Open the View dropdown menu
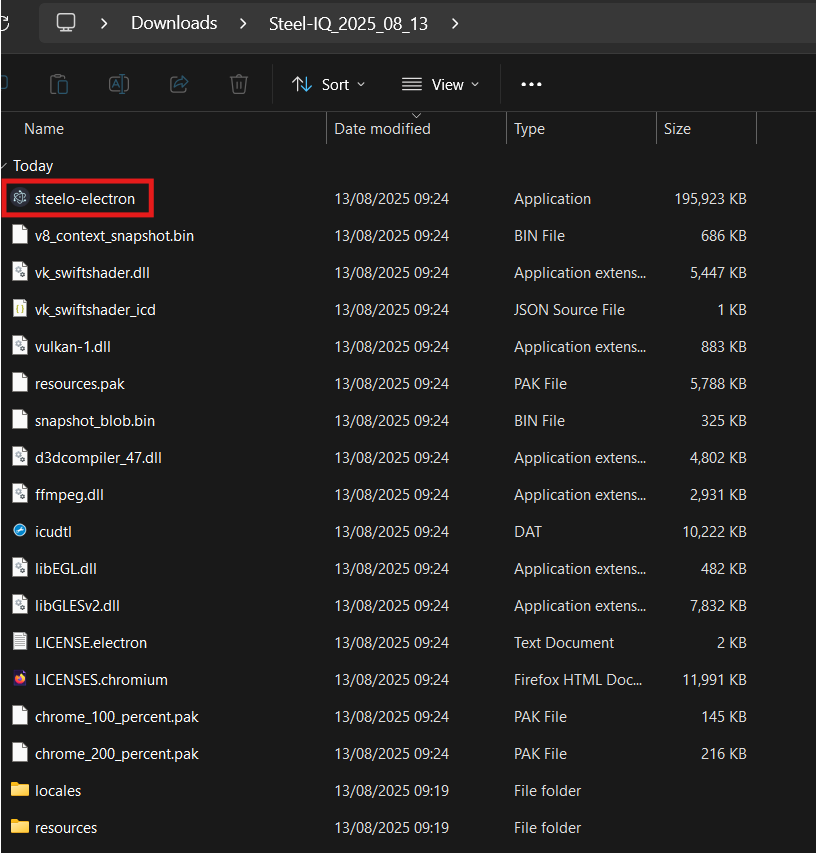This screenshot has width=816, height=853. (x=440, y=85)
